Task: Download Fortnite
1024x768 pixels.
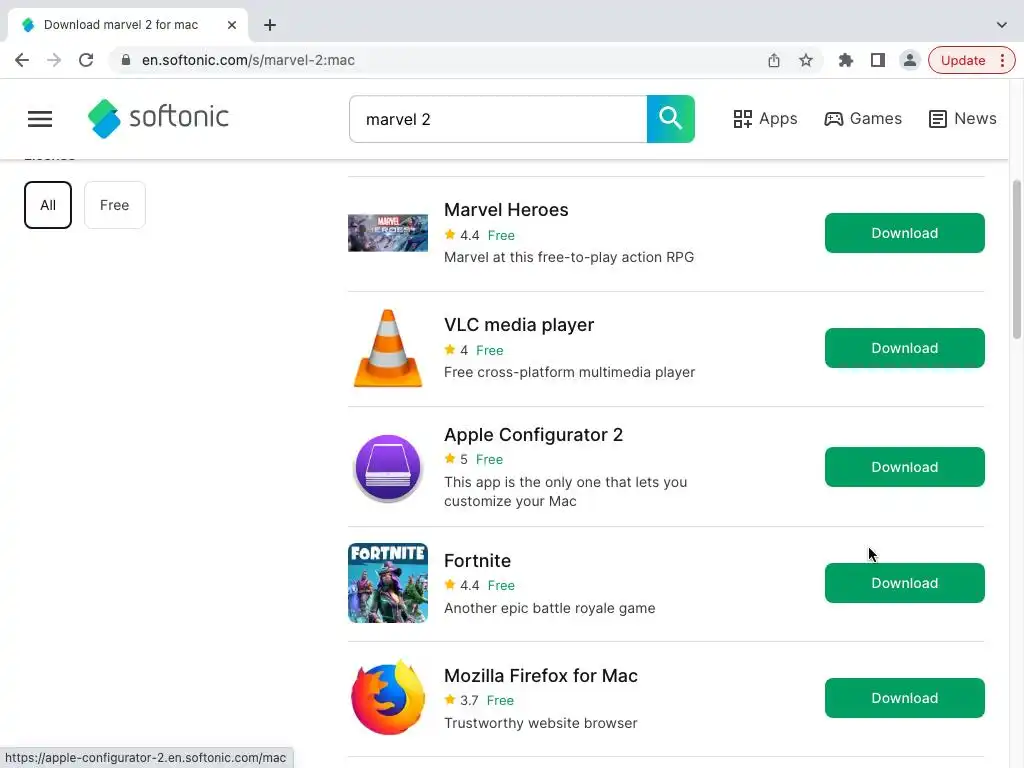Action: [904, 583]
